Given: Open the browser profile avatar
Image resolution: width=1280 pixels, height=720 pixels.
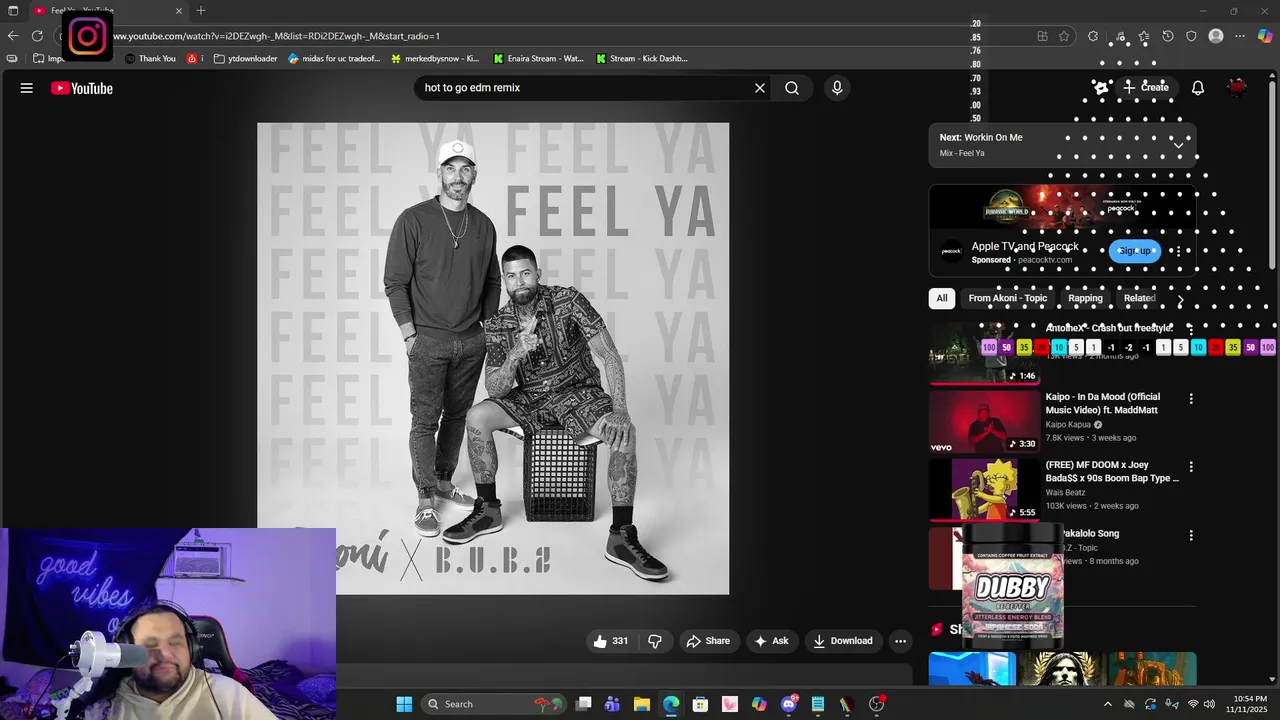Looking at the screenshot, I should click(1216, 36).
